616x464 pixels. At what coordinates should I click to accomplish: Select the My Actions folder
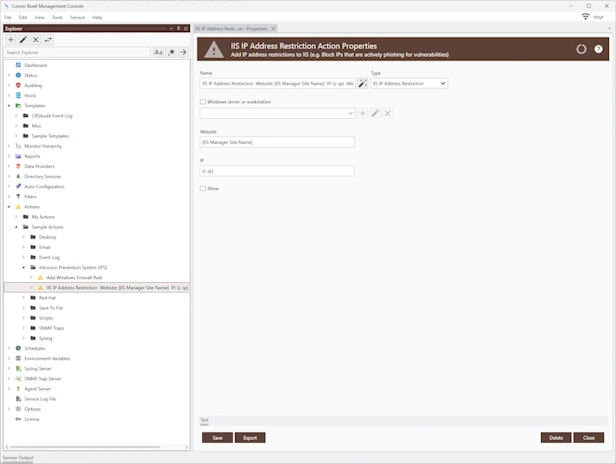coord(43,217)
